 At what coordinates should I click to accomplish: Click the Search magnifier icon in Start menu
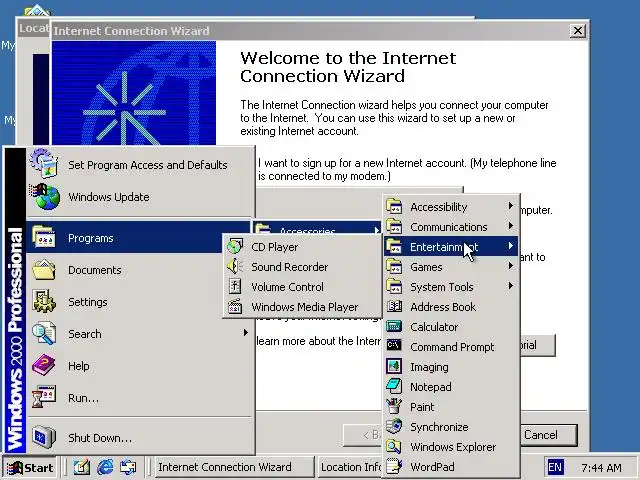44,333
